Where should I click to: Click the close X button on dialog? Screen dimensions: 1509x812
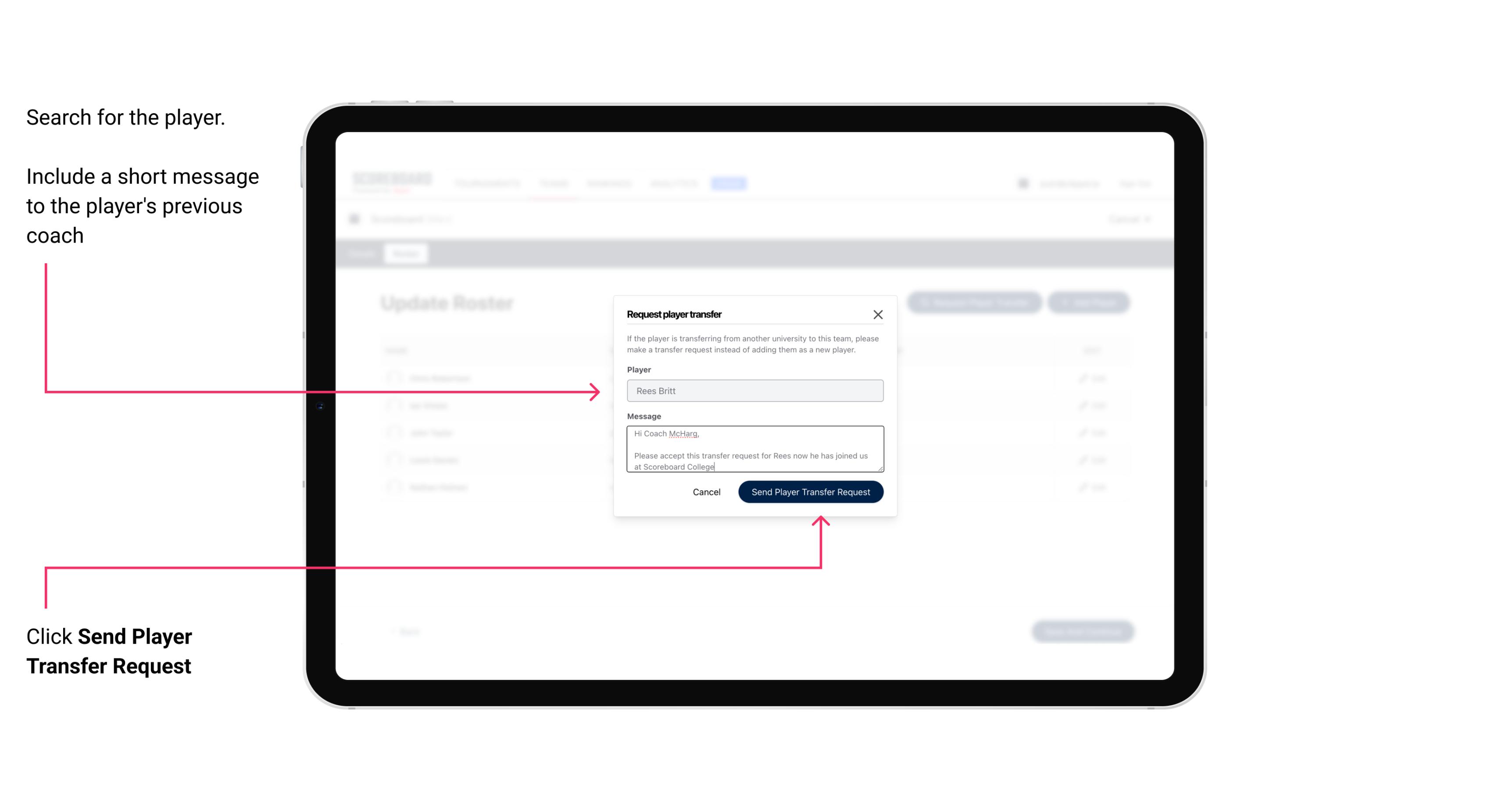(878, 314)
